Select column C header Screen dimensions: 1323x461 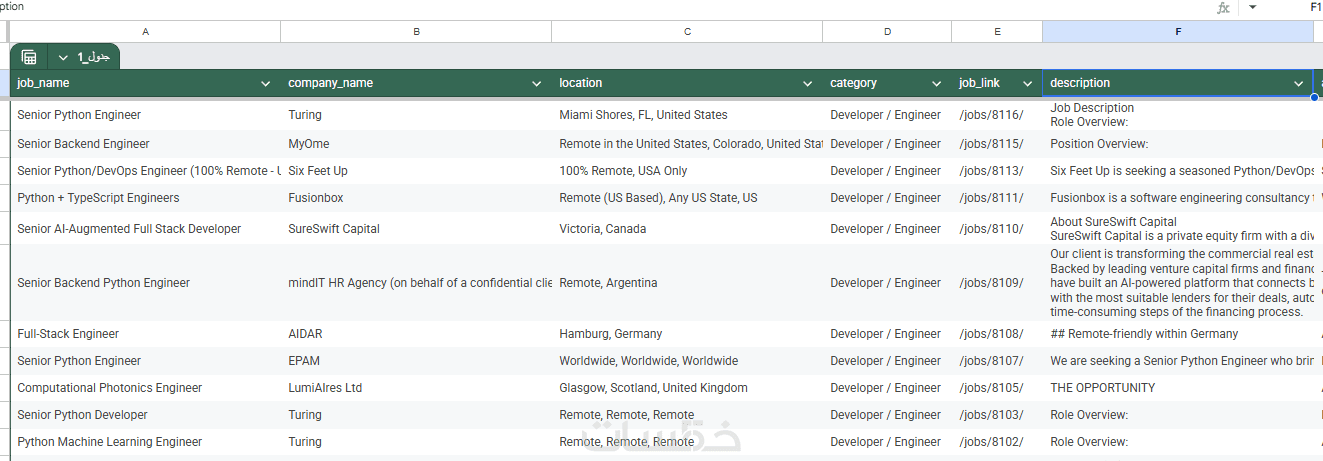click(687, 32)
